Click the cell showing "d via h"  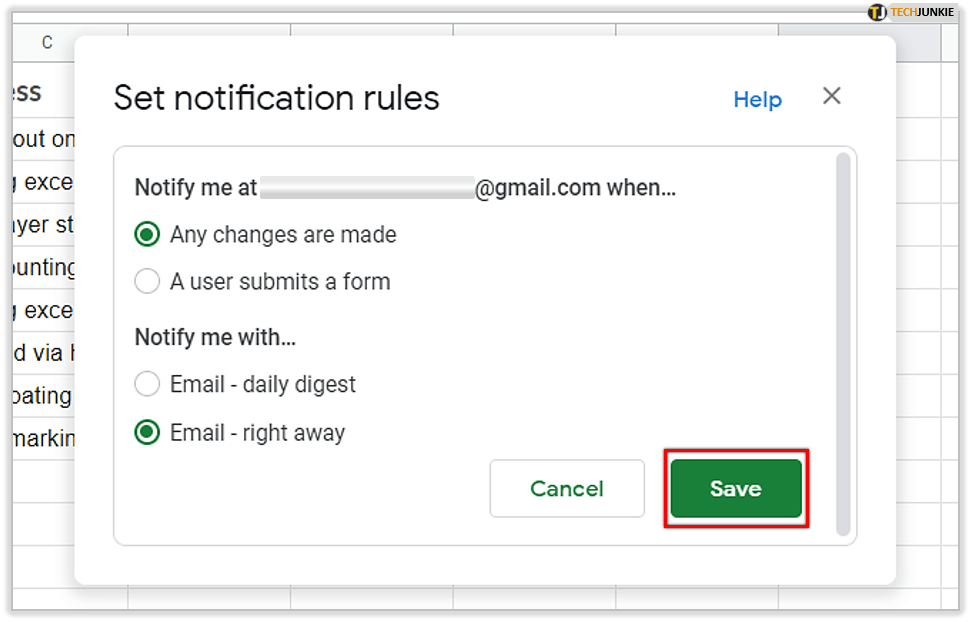(x=38, y=352)
